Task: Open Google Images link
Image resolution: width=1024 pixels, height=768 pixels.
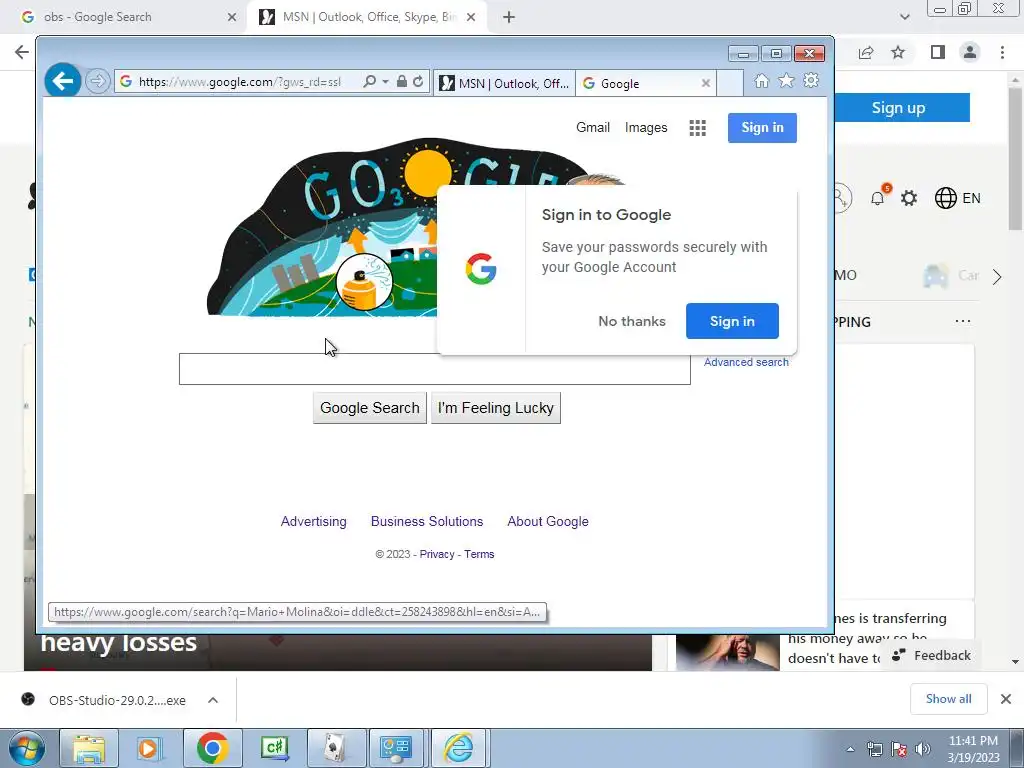Action: pos(646,128)
